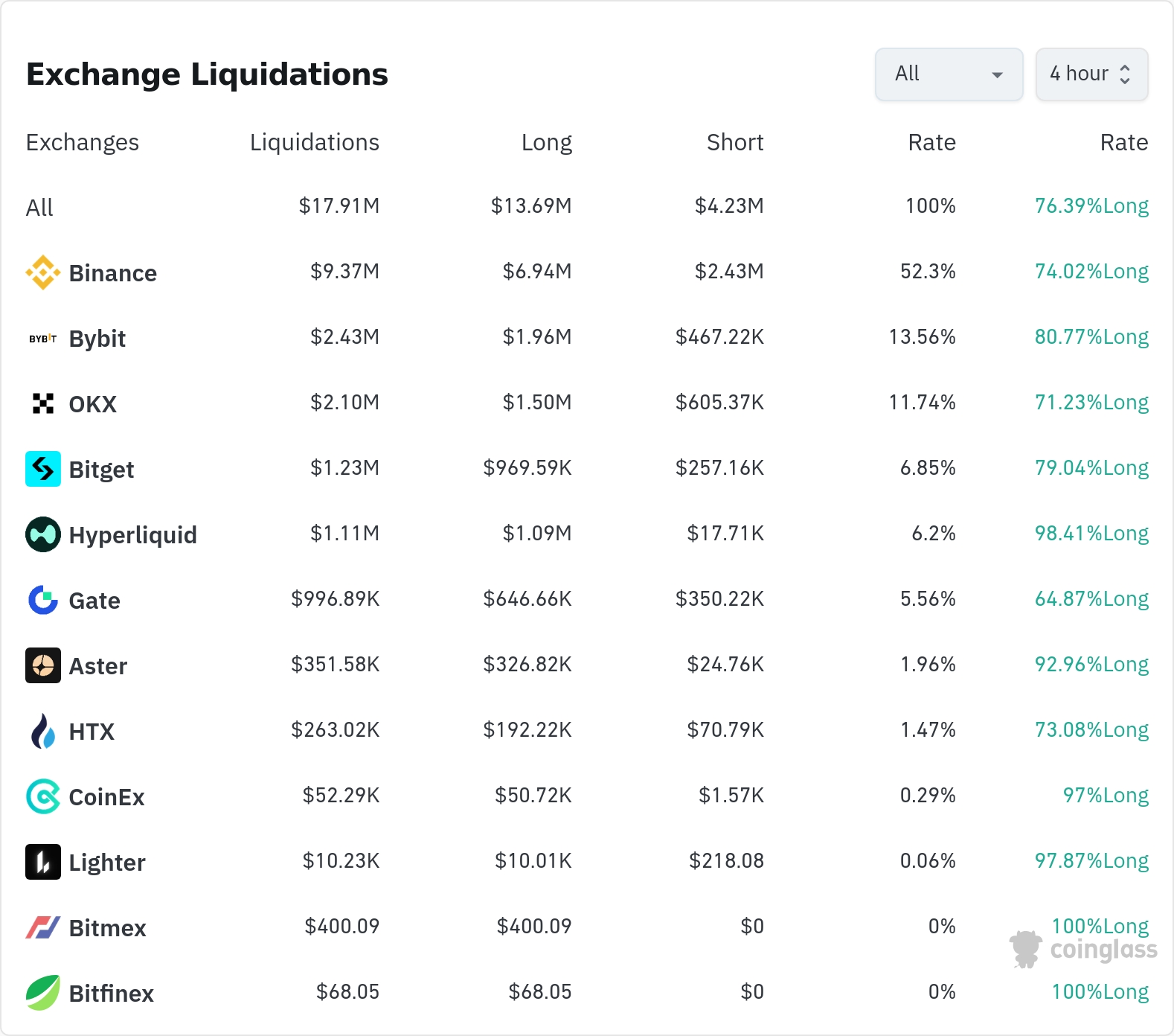The image size is (1174, 1036).
Task: Click the CoinEx logo icon
Action: 43,796
